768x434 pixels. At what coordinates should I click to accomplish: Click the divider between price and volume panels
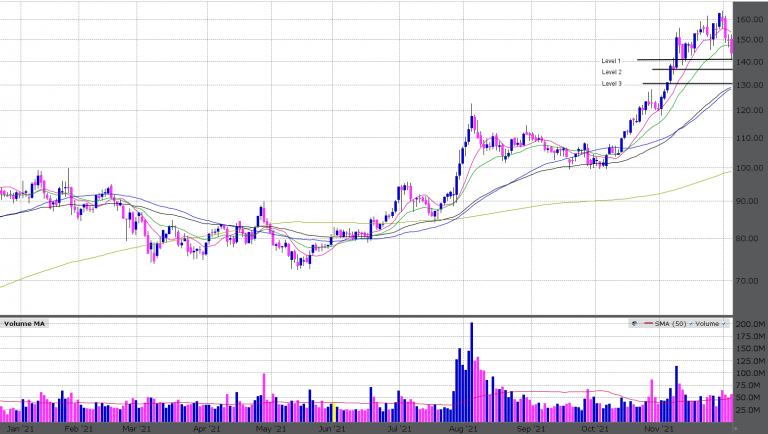click(x=384, y=316)
